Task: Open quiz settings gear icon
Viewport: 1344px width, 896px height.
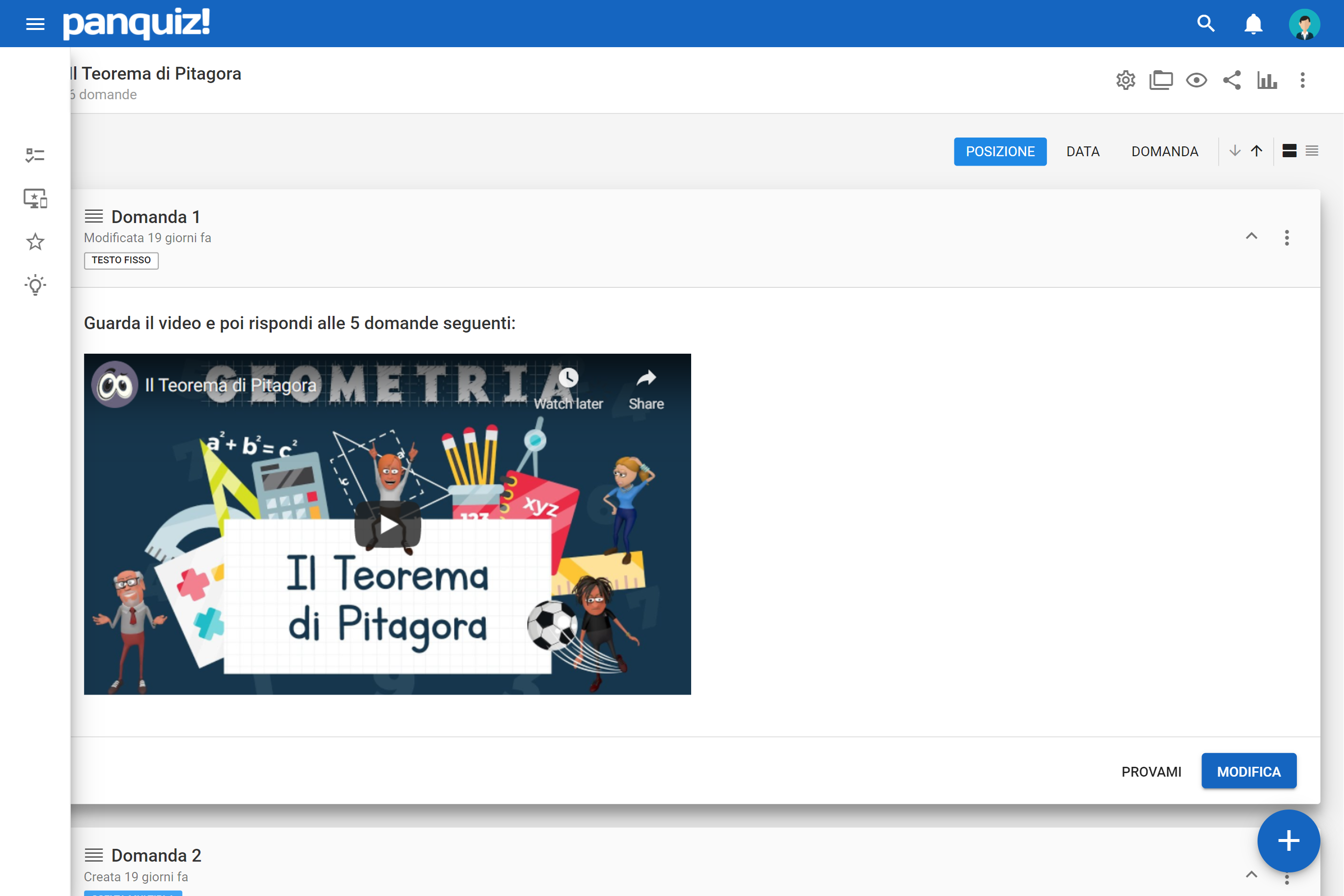Action: point(1126,80)
